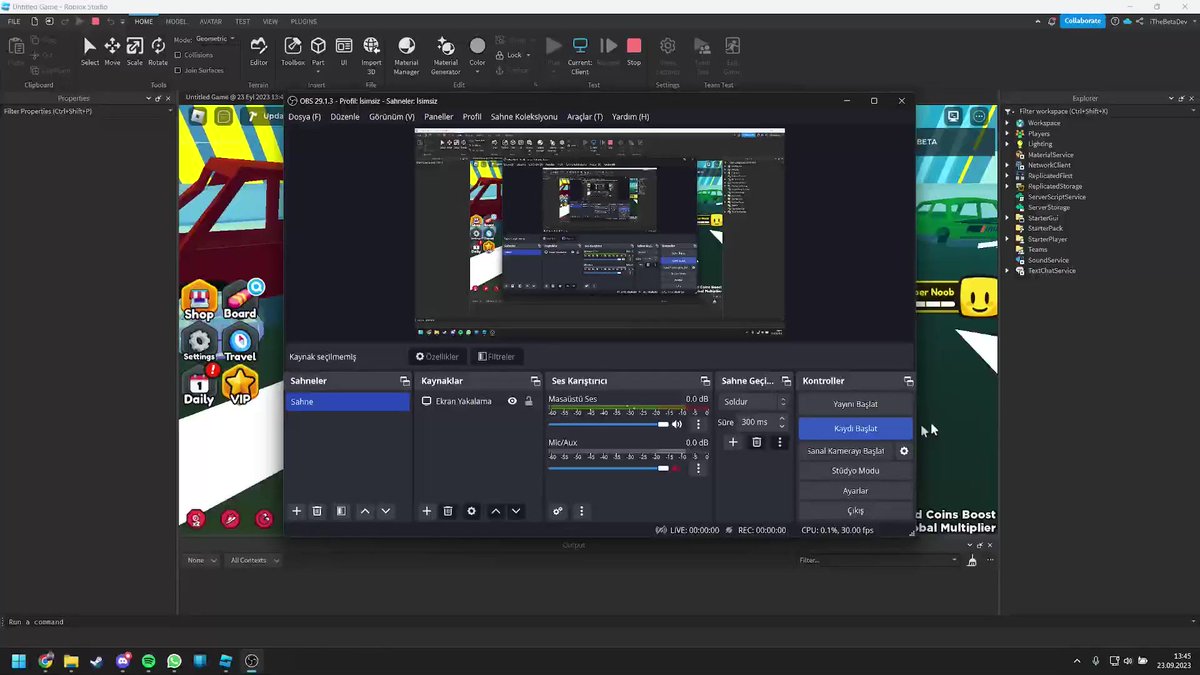Click the Ayarlar button in Kontroller
The image size is (1200, 675).
855,491
